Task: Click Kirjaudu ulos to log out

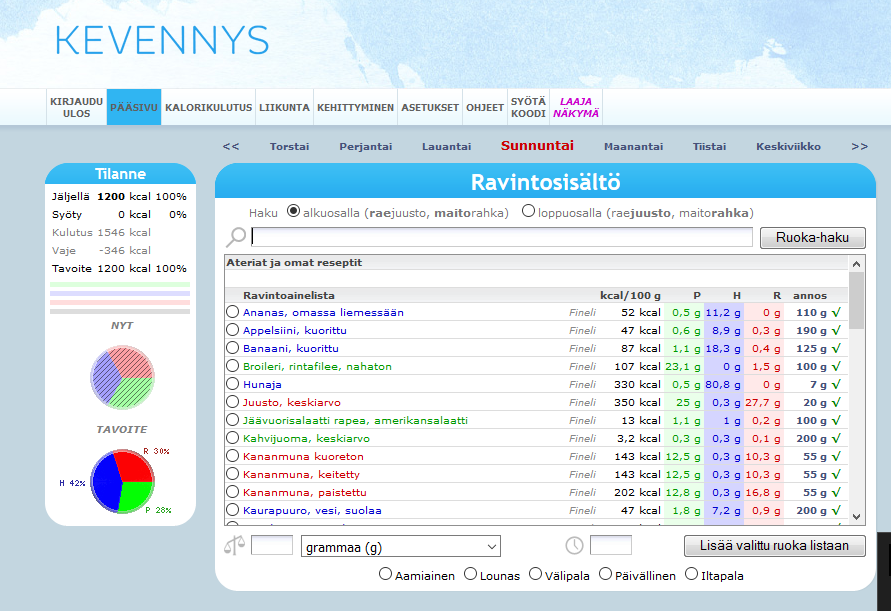Action: (x=76, y=107)
